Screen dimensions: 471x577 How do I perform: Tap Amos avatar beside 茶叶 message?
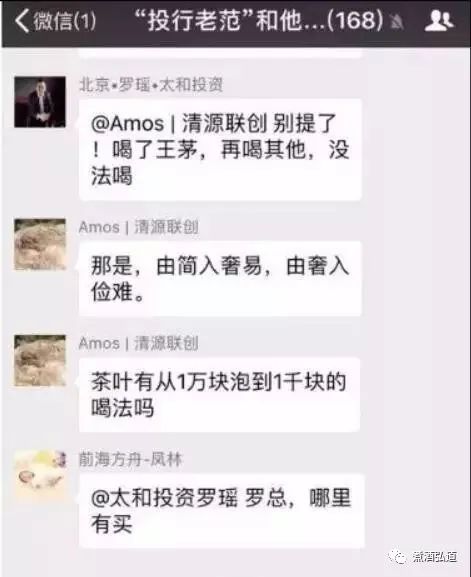(40, 360)
